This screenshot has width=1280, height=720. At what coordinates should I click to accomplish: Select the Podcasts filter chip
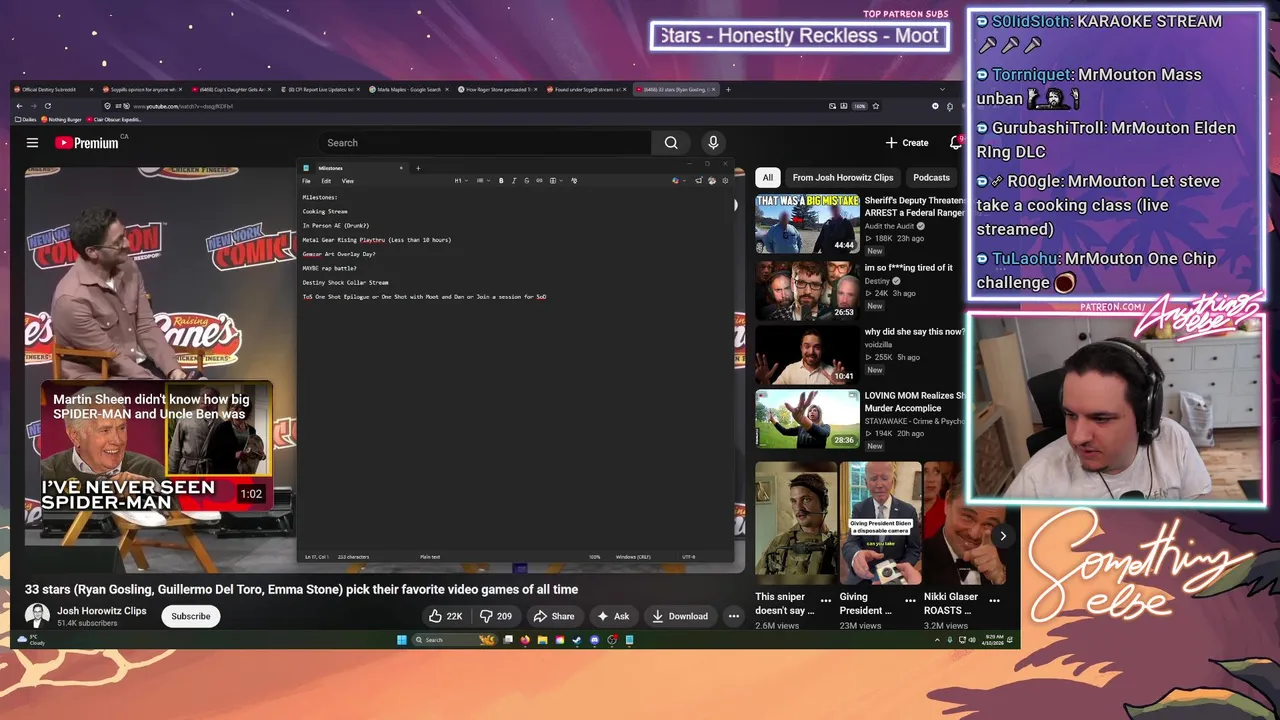(x=931, y=177)
